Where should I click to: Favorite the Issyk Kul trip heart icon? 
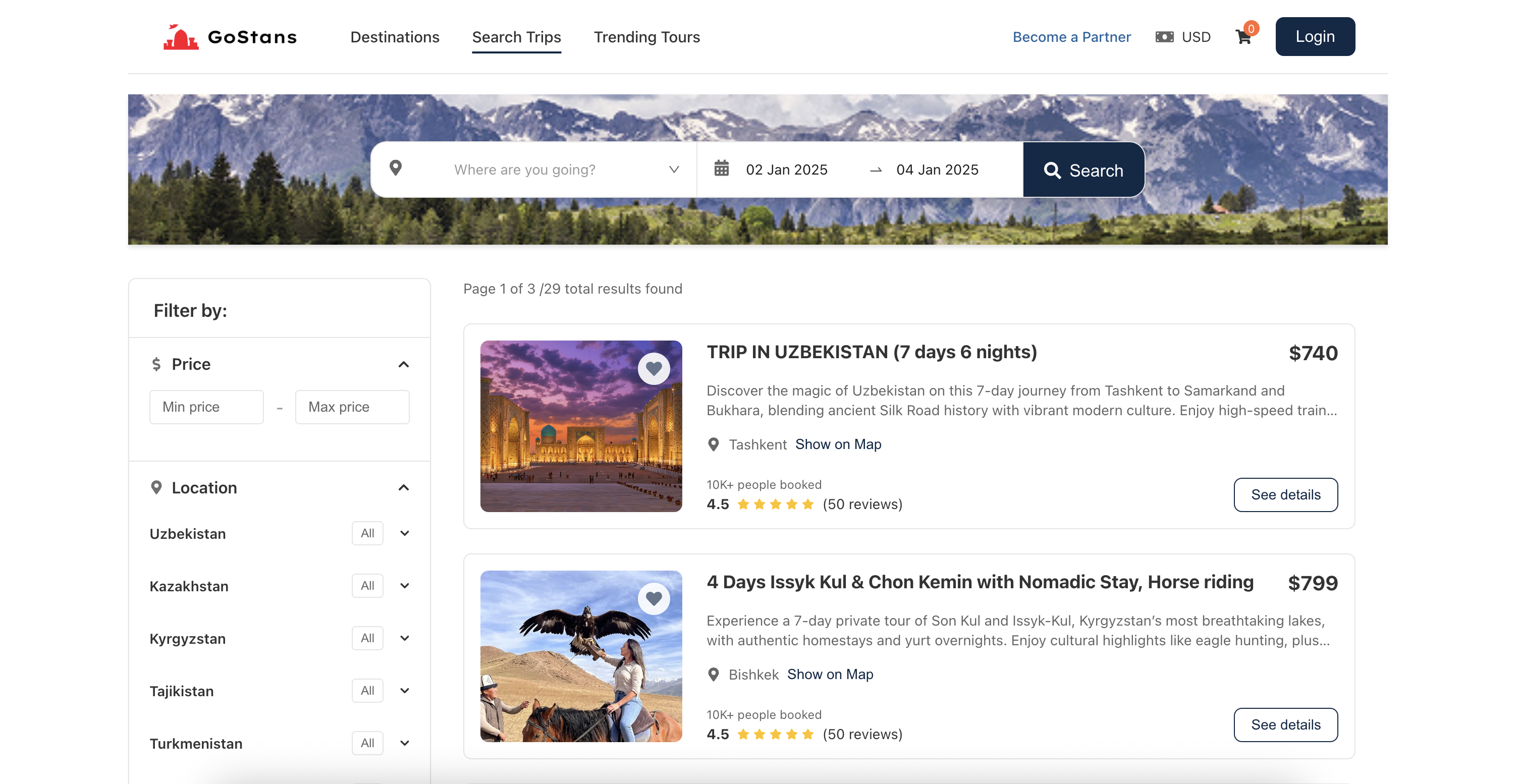coord(654,598)
